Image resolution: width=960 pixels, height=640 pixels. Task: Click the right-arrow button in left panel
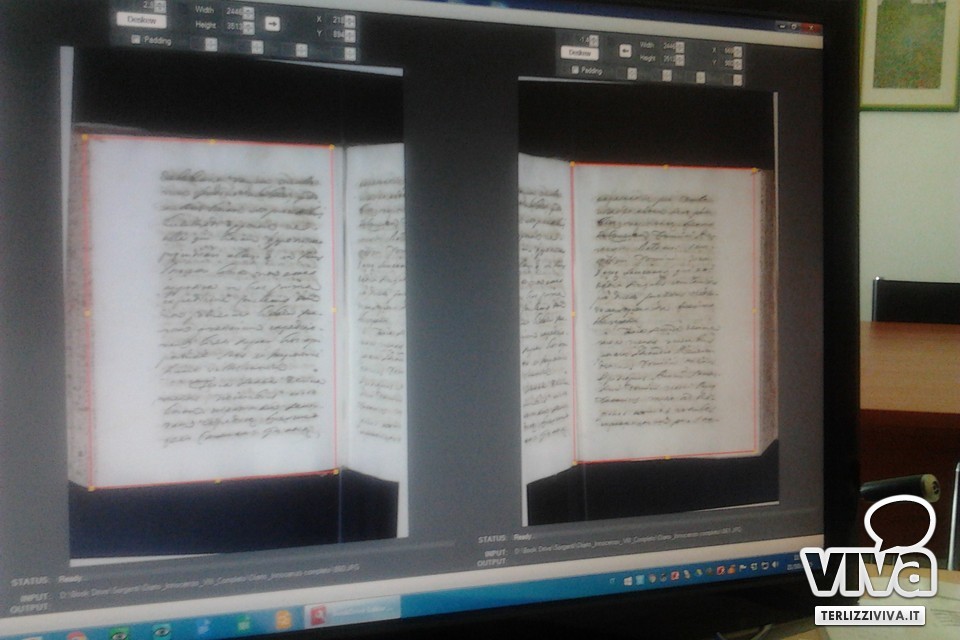tap(272, 24)
